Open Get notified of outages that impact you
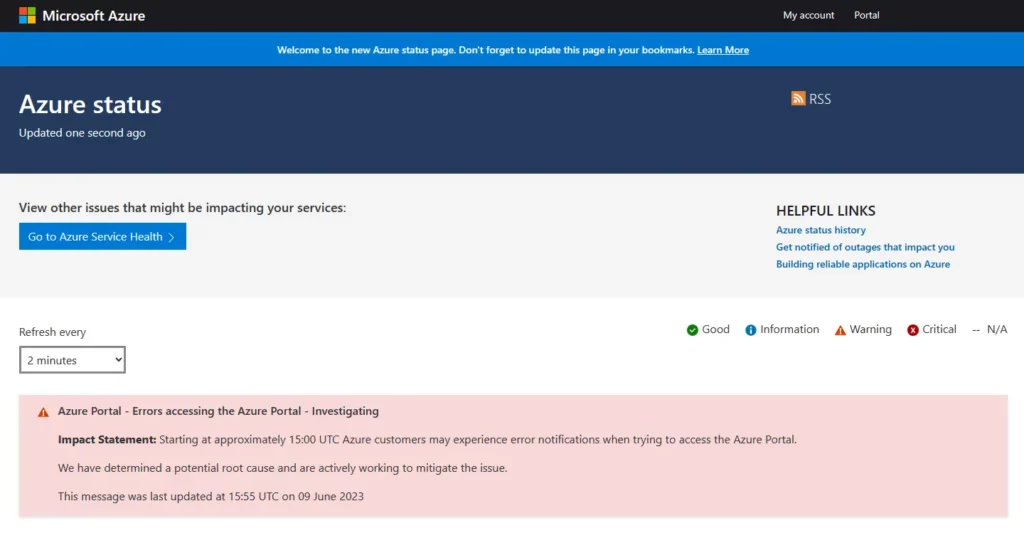The height and width of the screenshot is (533, 1024). click(865, 247)
